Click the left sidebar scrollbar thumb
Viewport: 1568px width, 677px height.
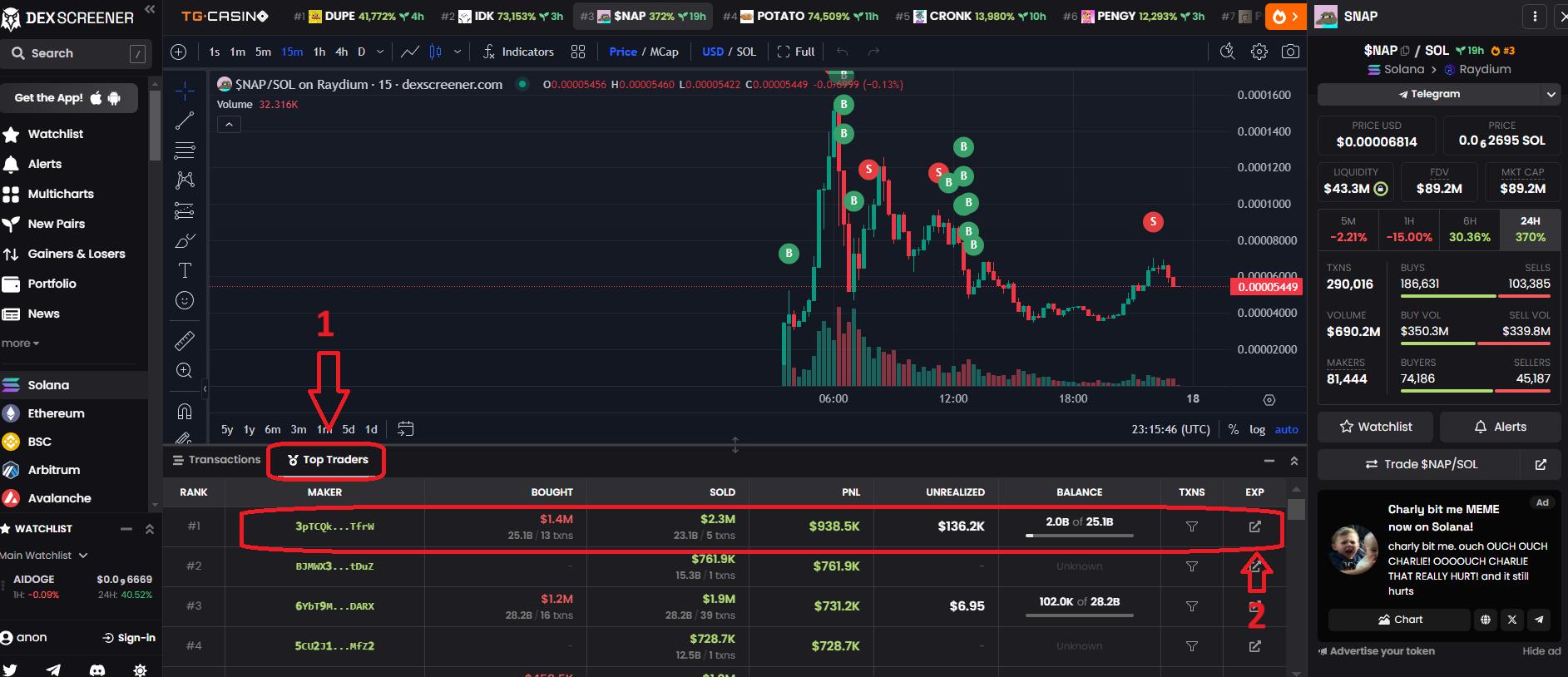(x=155, y=125)
